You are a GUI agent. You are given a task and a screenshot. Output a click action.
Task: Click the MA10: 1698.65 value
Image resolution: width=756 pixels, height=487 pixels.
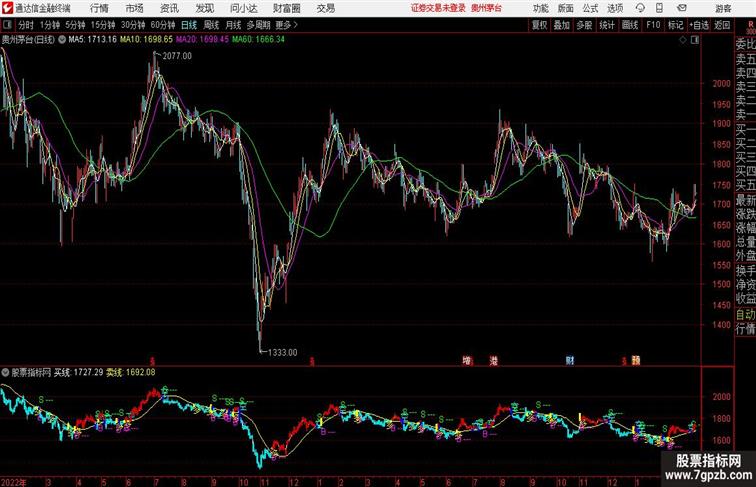146,40
